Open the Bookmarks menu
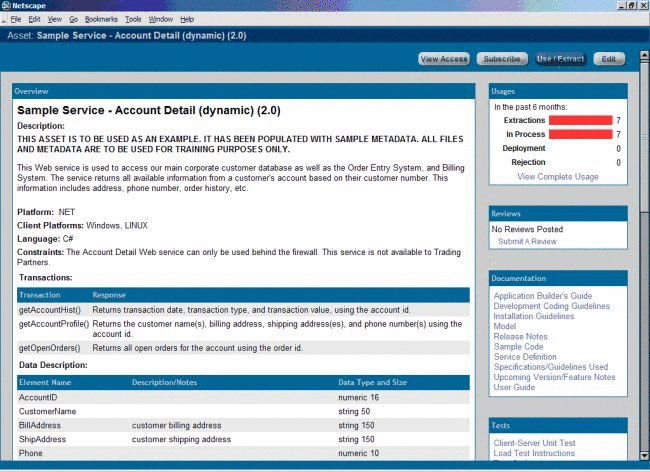Screen dimensions: 650x472 [x=101, y=19]
